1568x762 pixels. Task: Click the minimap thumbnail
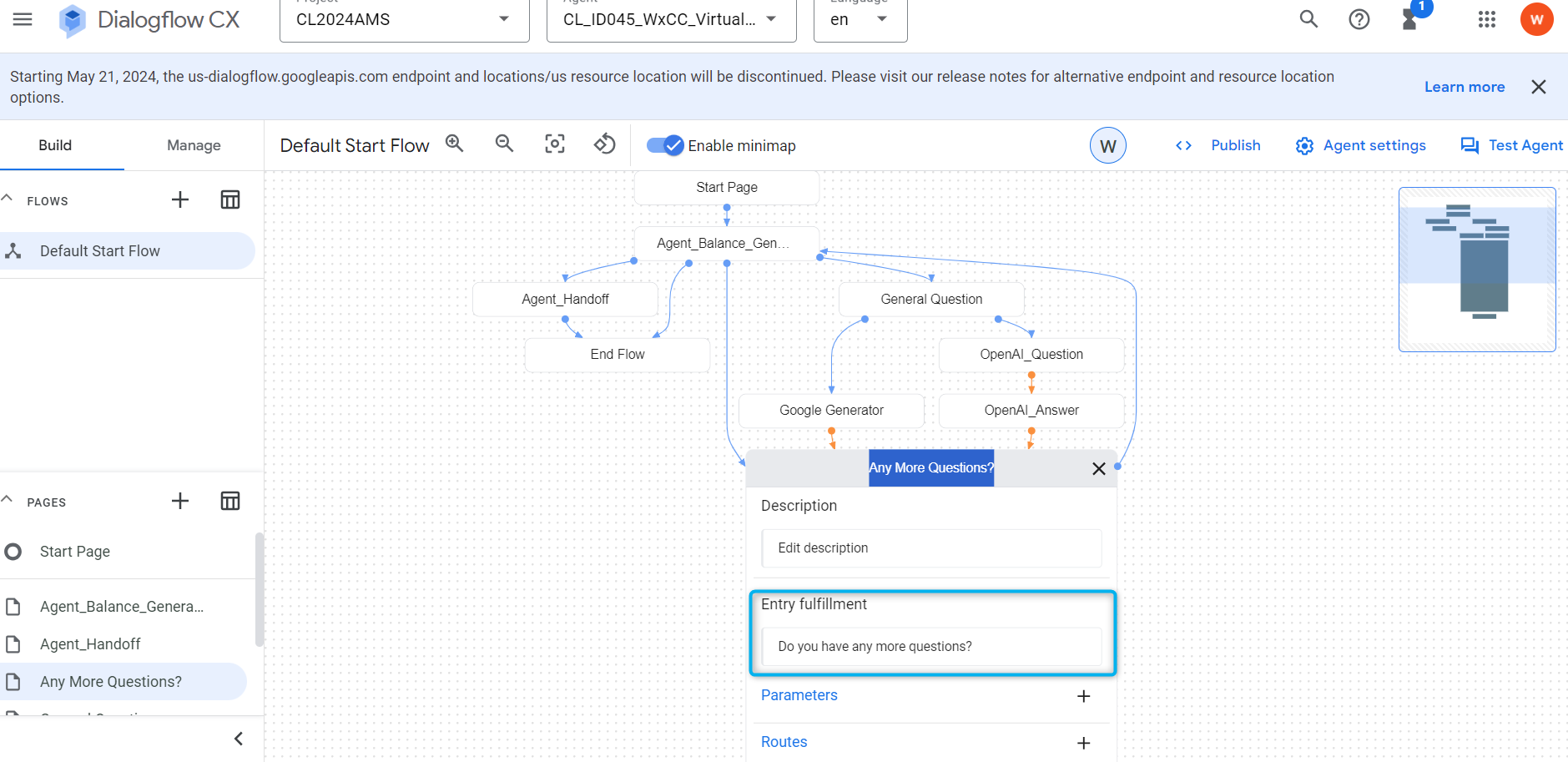point(1477,270)
